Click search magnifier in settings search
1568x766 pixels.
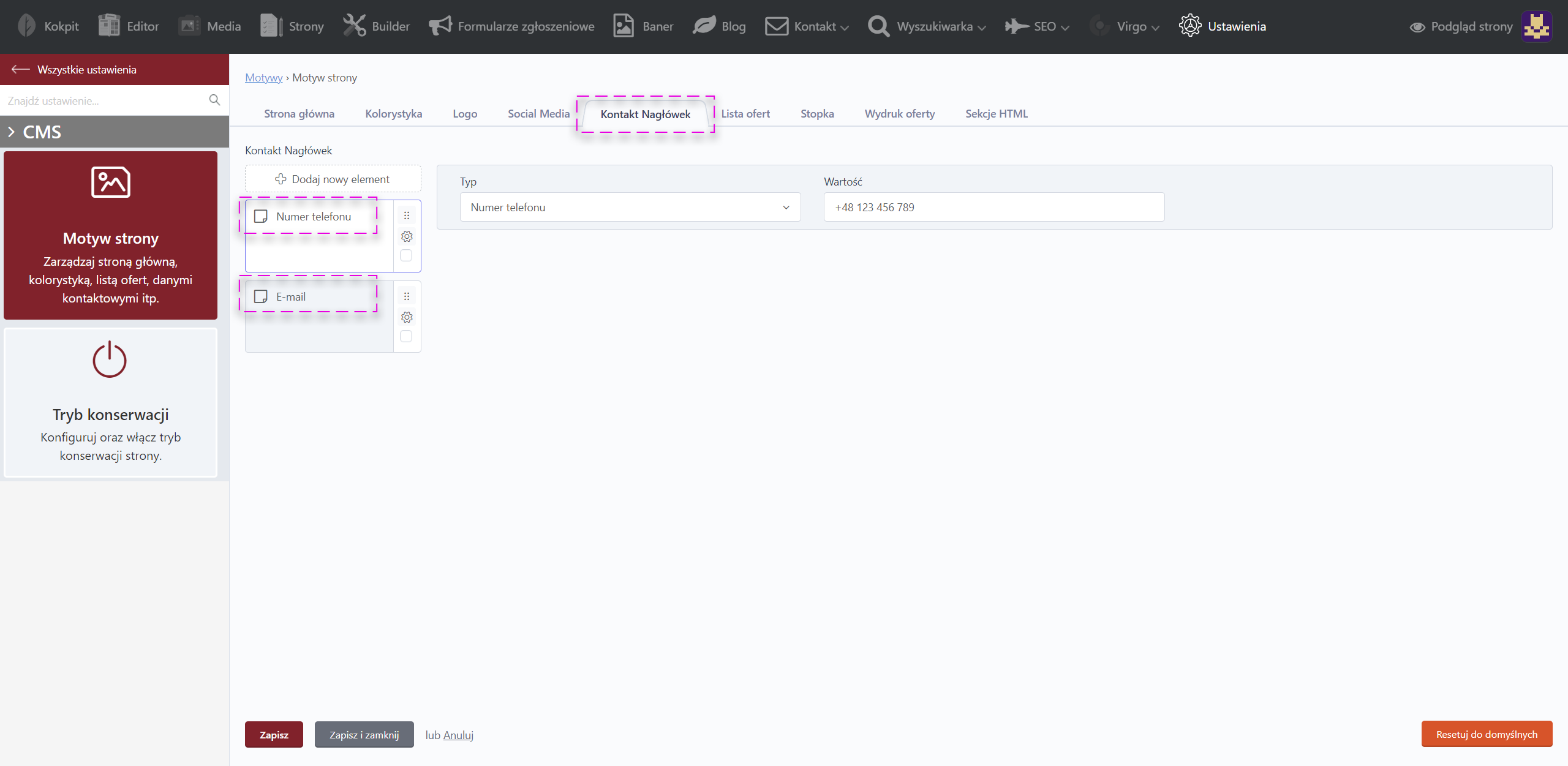(214, 100)
